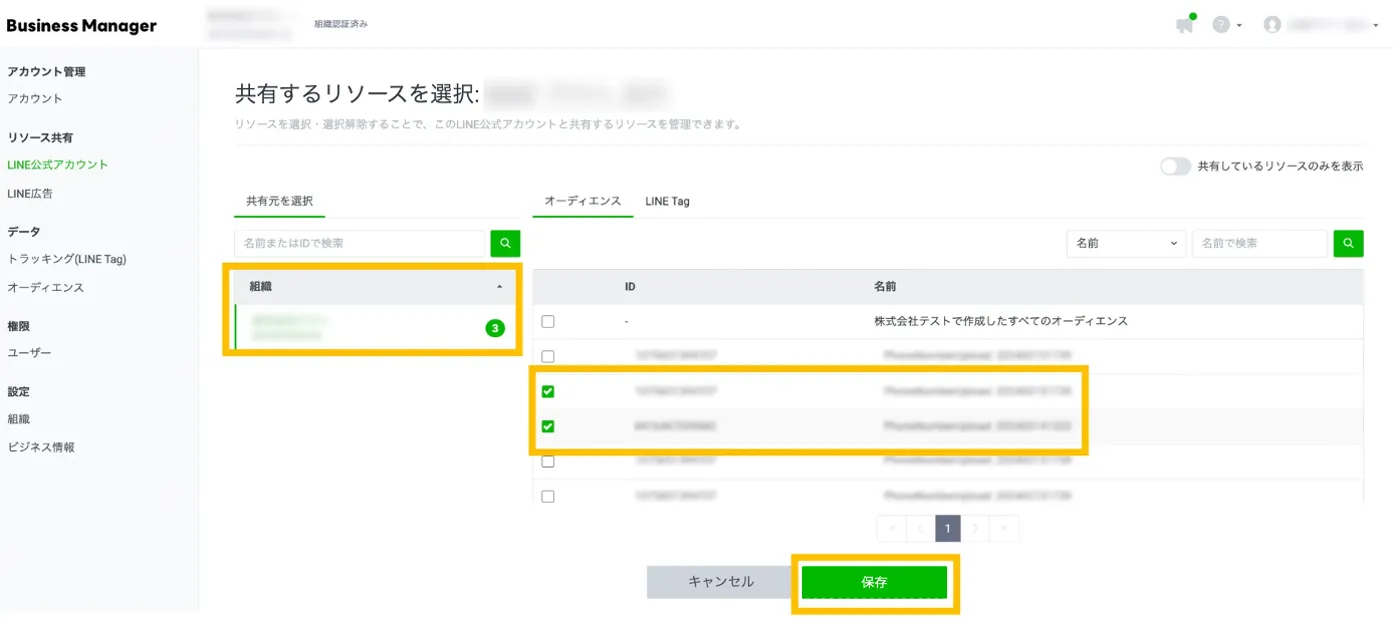This screenshot has width=1393, height=622.
Task: Click the キャンセル button
Action: (x=720, y=582)
